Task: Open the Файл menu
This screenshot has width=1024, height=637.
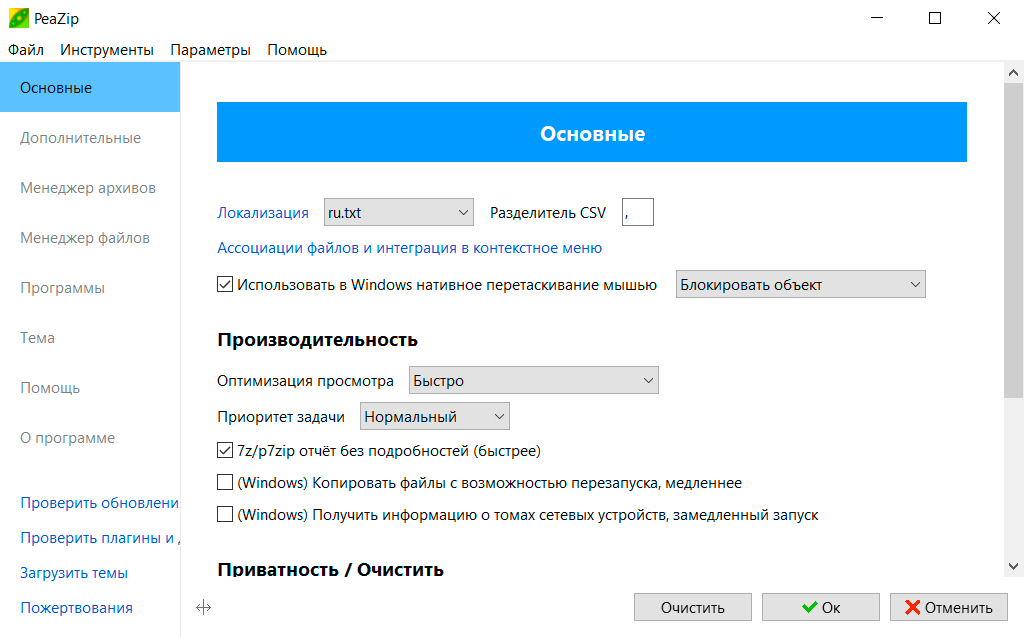Action: [x=26, y=50]
